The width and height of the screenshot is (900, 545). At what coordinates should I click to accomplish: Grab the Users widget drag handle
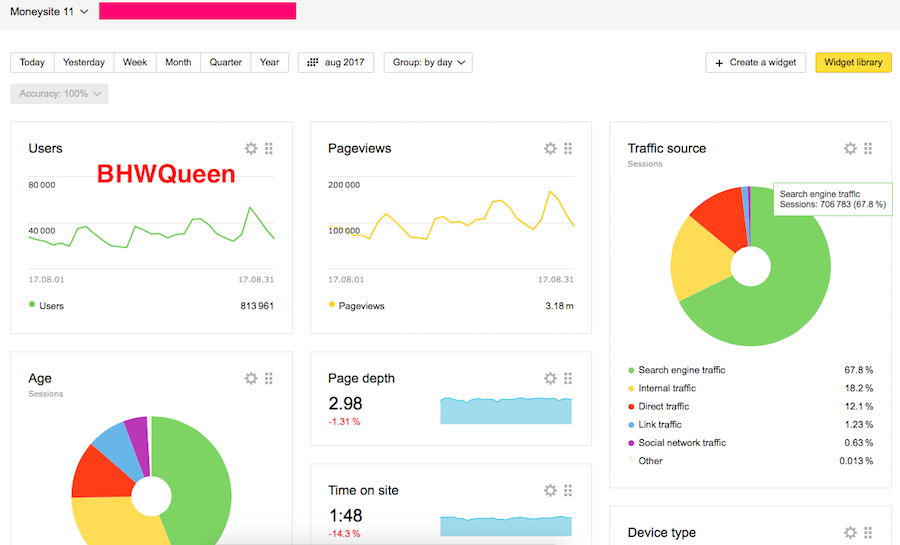[x=269, y=149]
